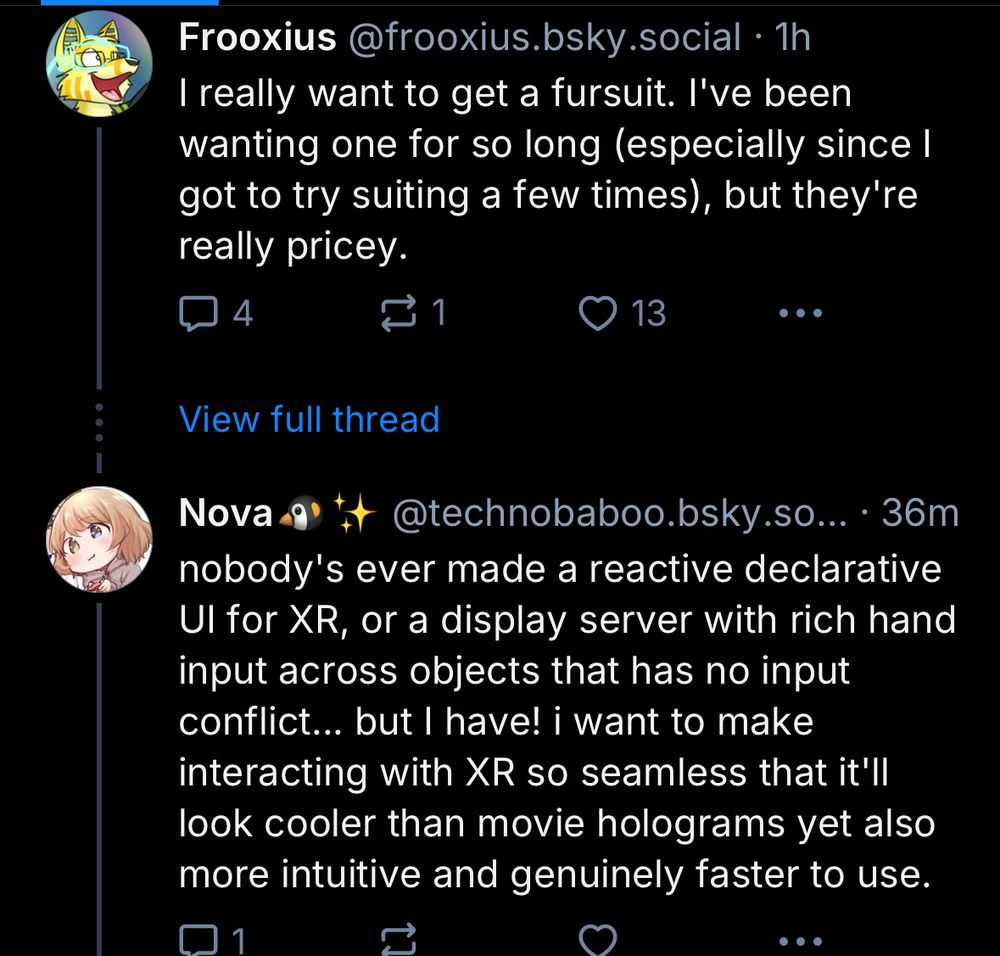The width and height of the screenshot is (1000, 956).
Task: Open Frooxius's profile avatar
Action: click(98, 65)
